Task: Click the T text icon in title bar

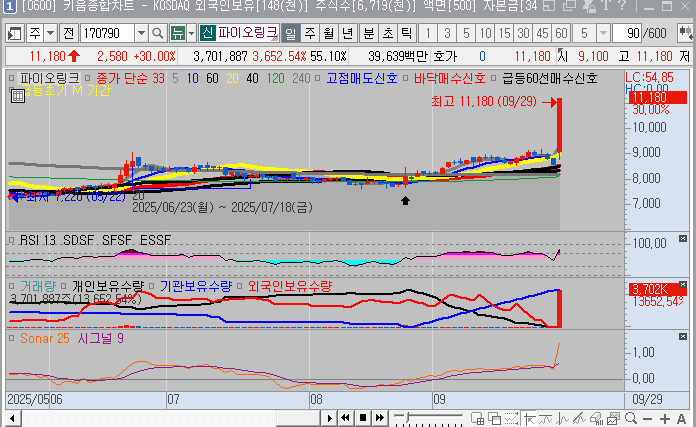Action: pyautogui.click(x=606, y=6)
